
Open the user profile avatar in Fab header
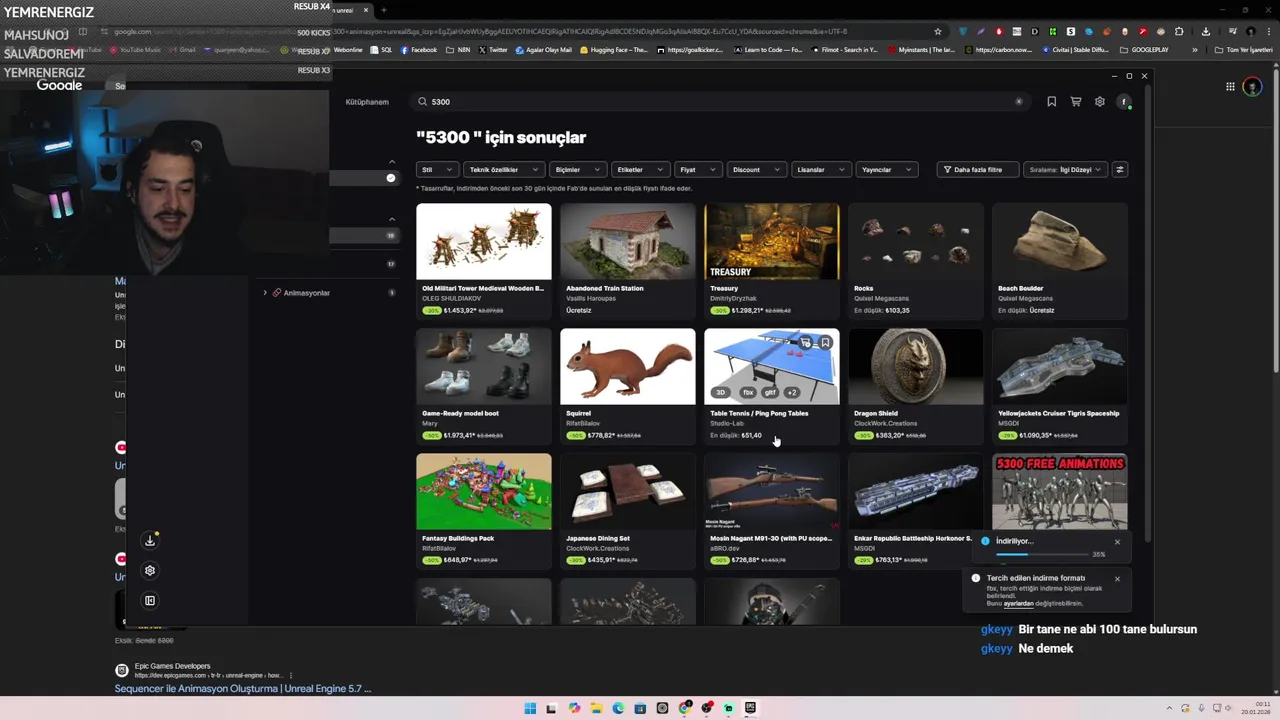tap(1124, 102)
